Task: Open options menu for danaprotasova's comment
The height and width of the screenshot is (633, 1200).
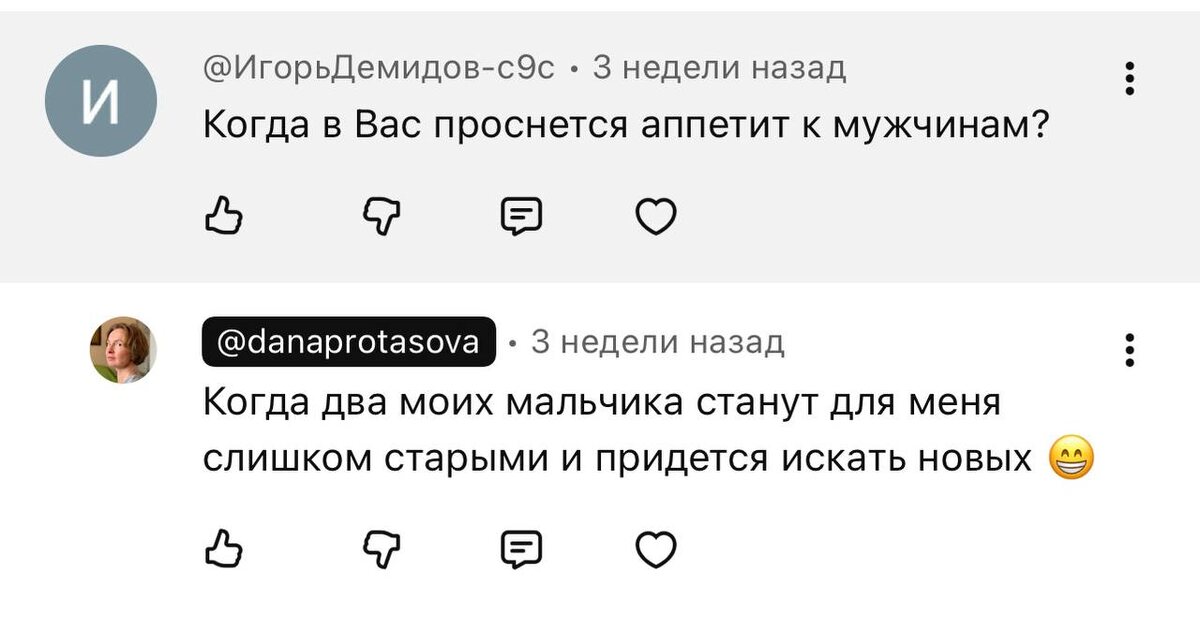Action: click(x=1129, y=350)
